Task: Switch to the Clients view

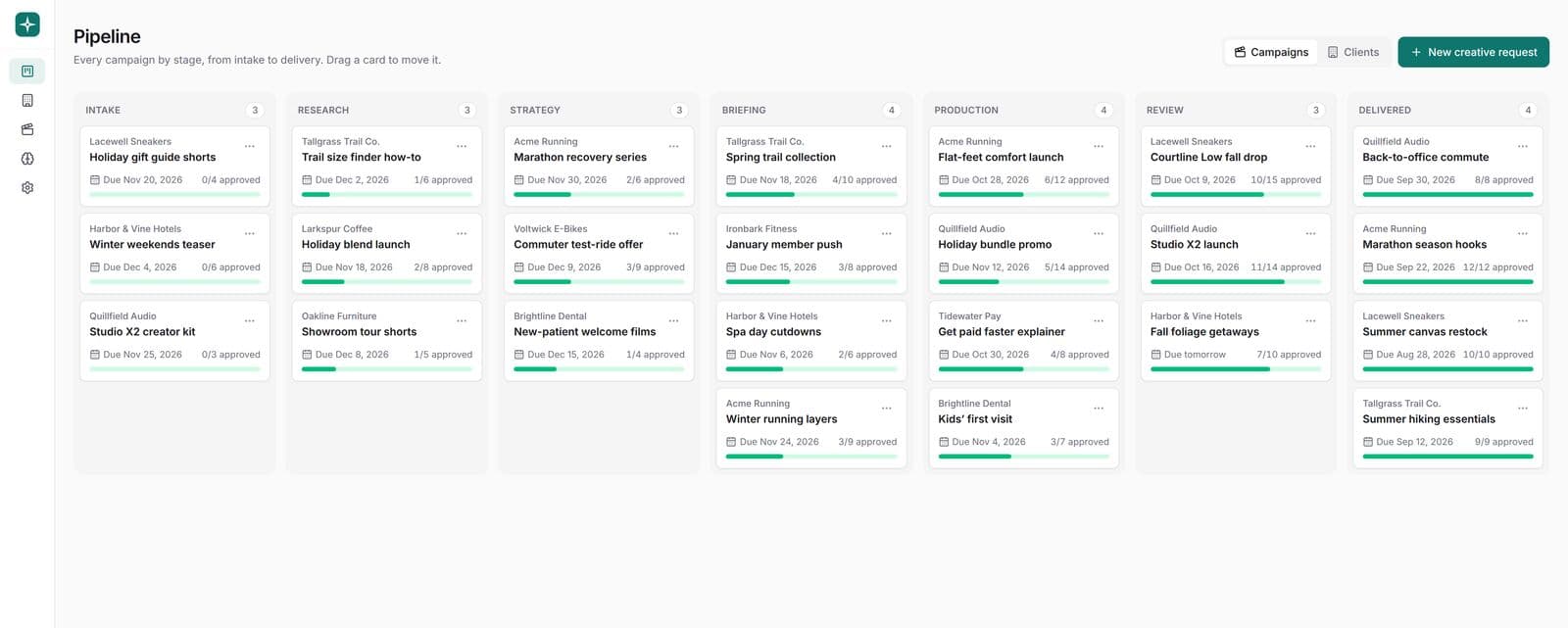Action: click(x=1353, y=52)
